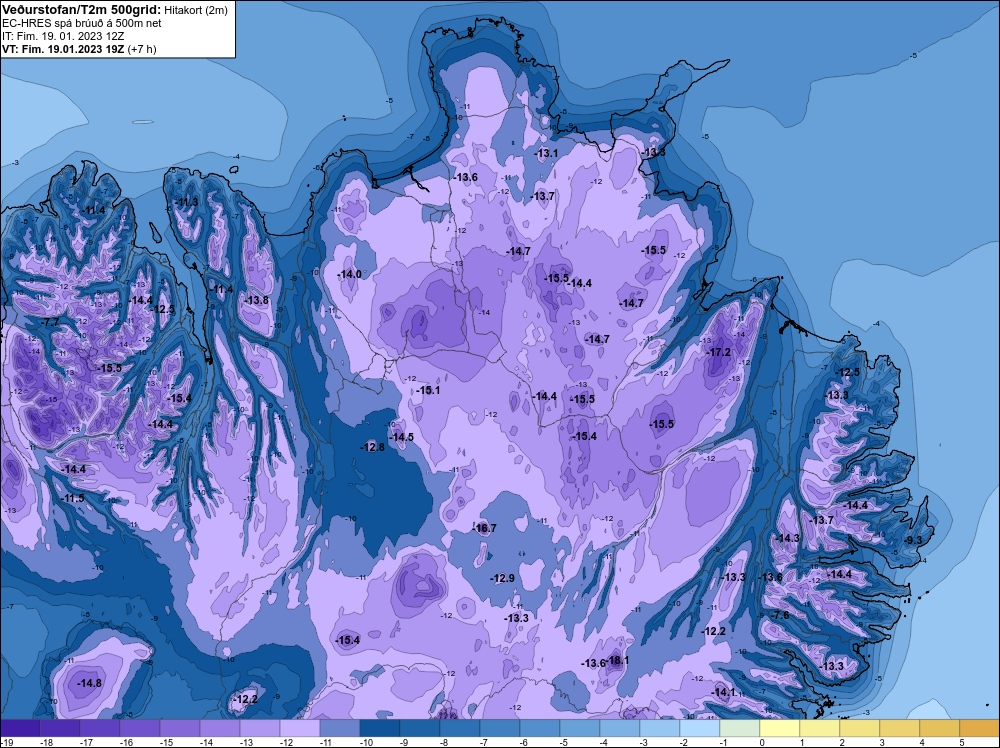1000x748 pixels.
Task: Click the -14.0 temperature label
Action: click(349, 274)
